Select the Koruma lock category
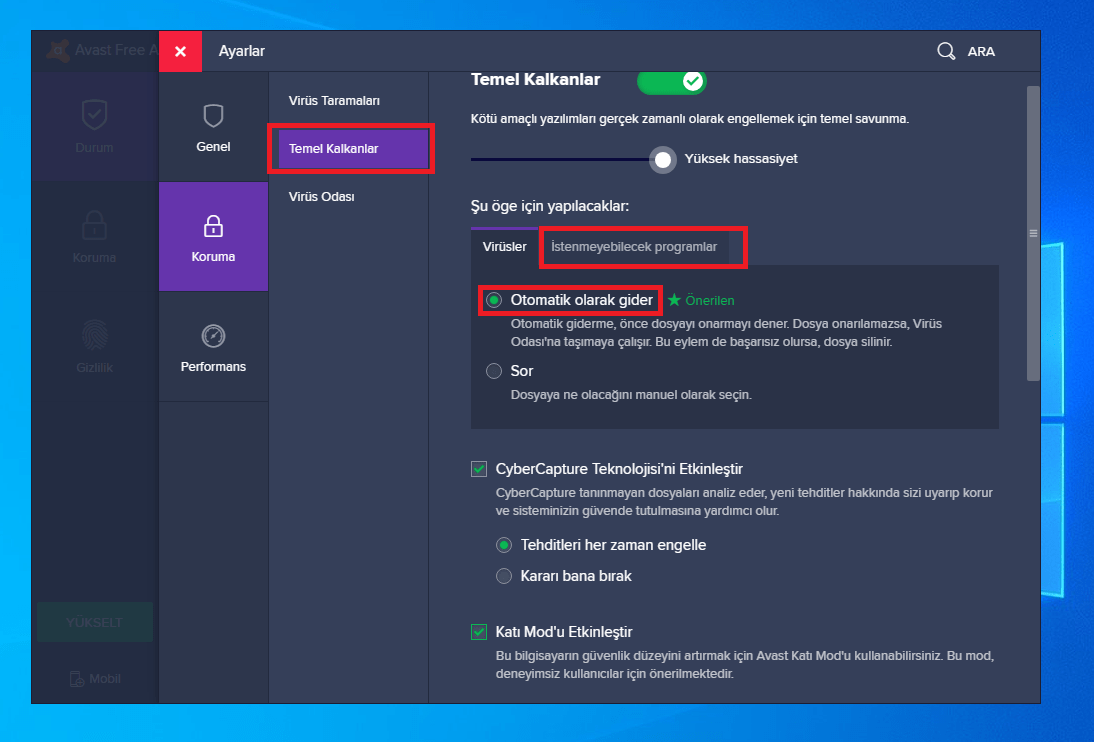The image size is (1094, 742). pos(213,237)
